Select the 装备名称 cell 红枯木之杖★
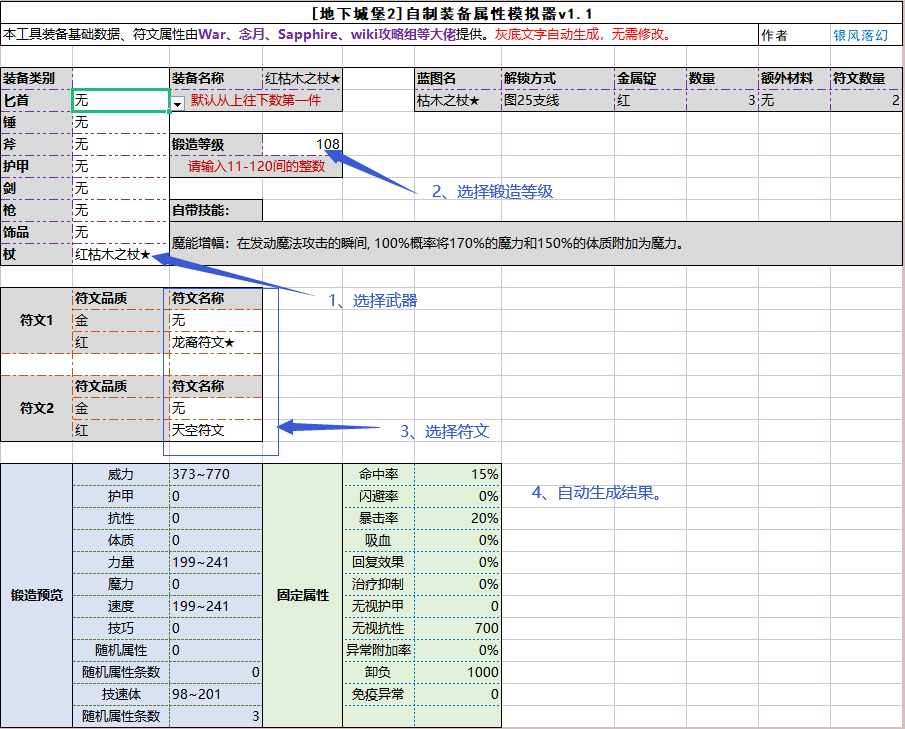The height and width of the screenshot is (729, 905). [302, 78]
